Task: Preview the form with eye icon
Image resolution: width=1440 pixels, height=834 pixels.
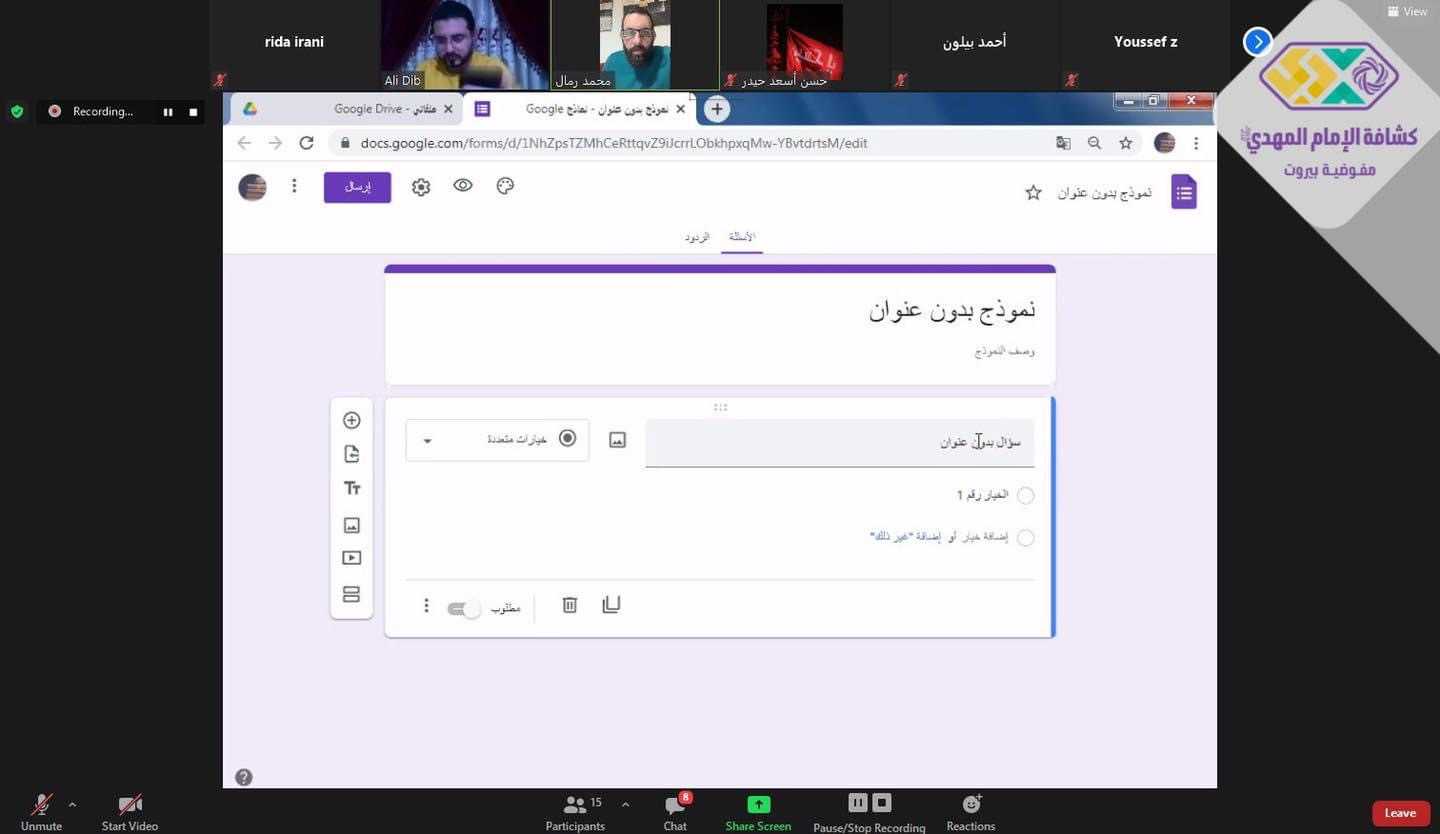Action: pos(462,186)
